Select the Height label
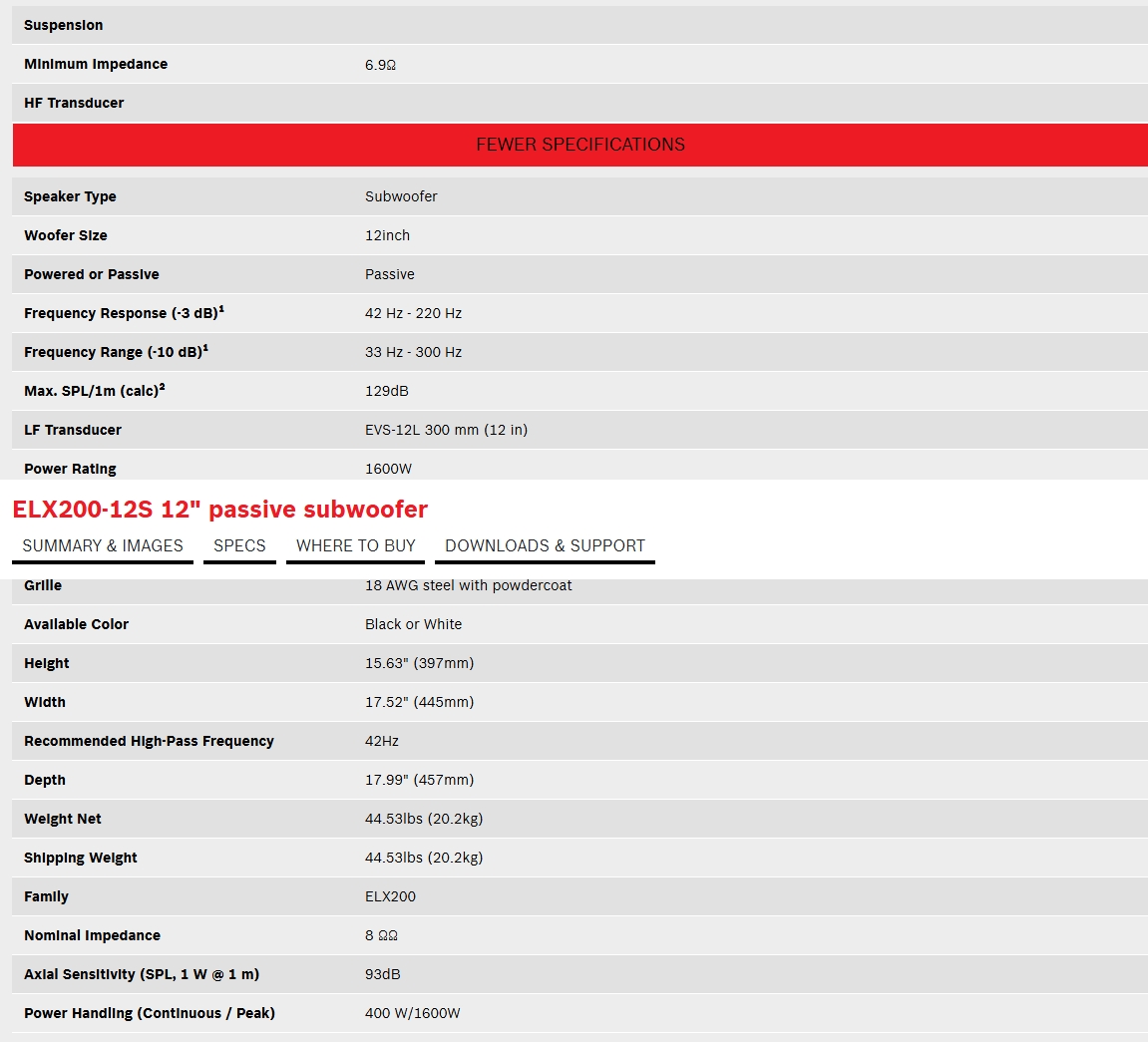 click(x=47, y=664)
